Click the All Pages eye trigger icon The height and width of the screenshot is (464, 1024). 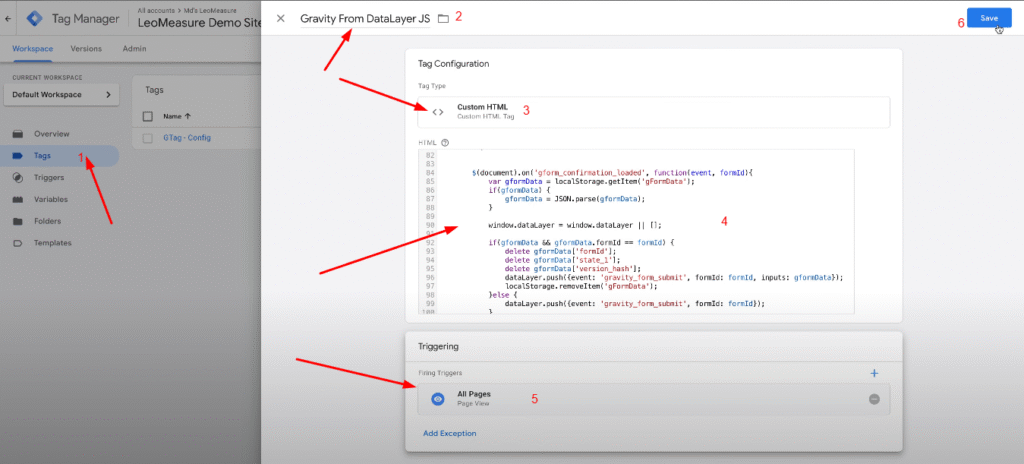tap(438, 399)
